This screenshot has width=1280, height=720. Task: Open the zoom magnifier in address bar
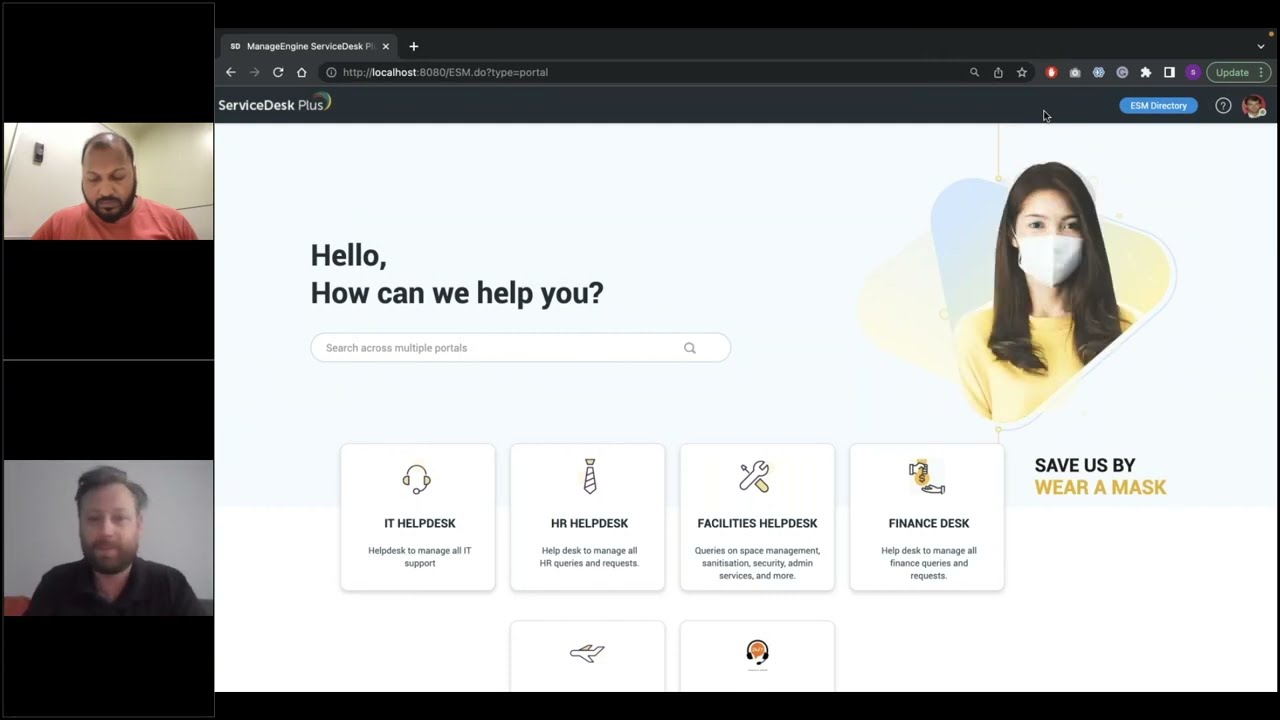coord(974,72)
